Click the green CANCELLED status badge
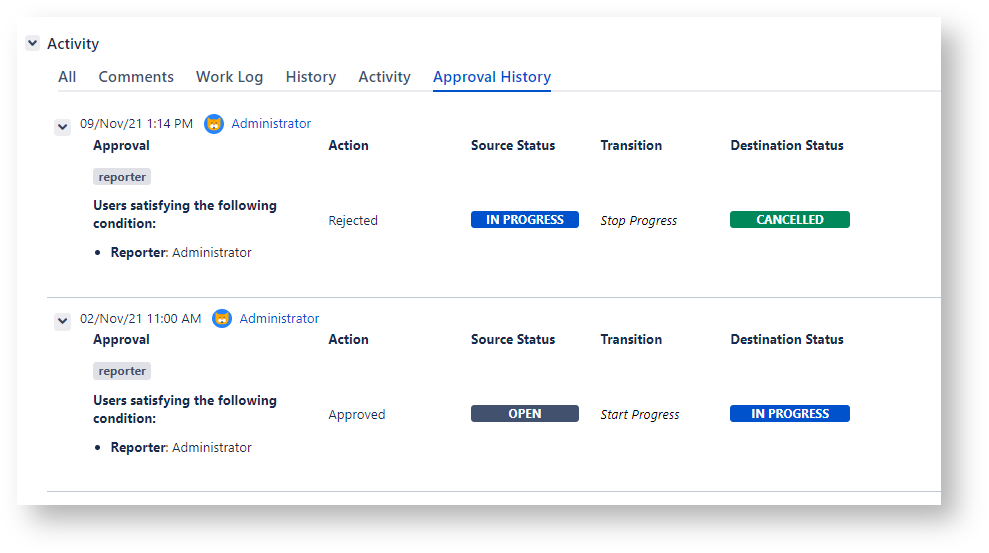 [x=789, y=220]
